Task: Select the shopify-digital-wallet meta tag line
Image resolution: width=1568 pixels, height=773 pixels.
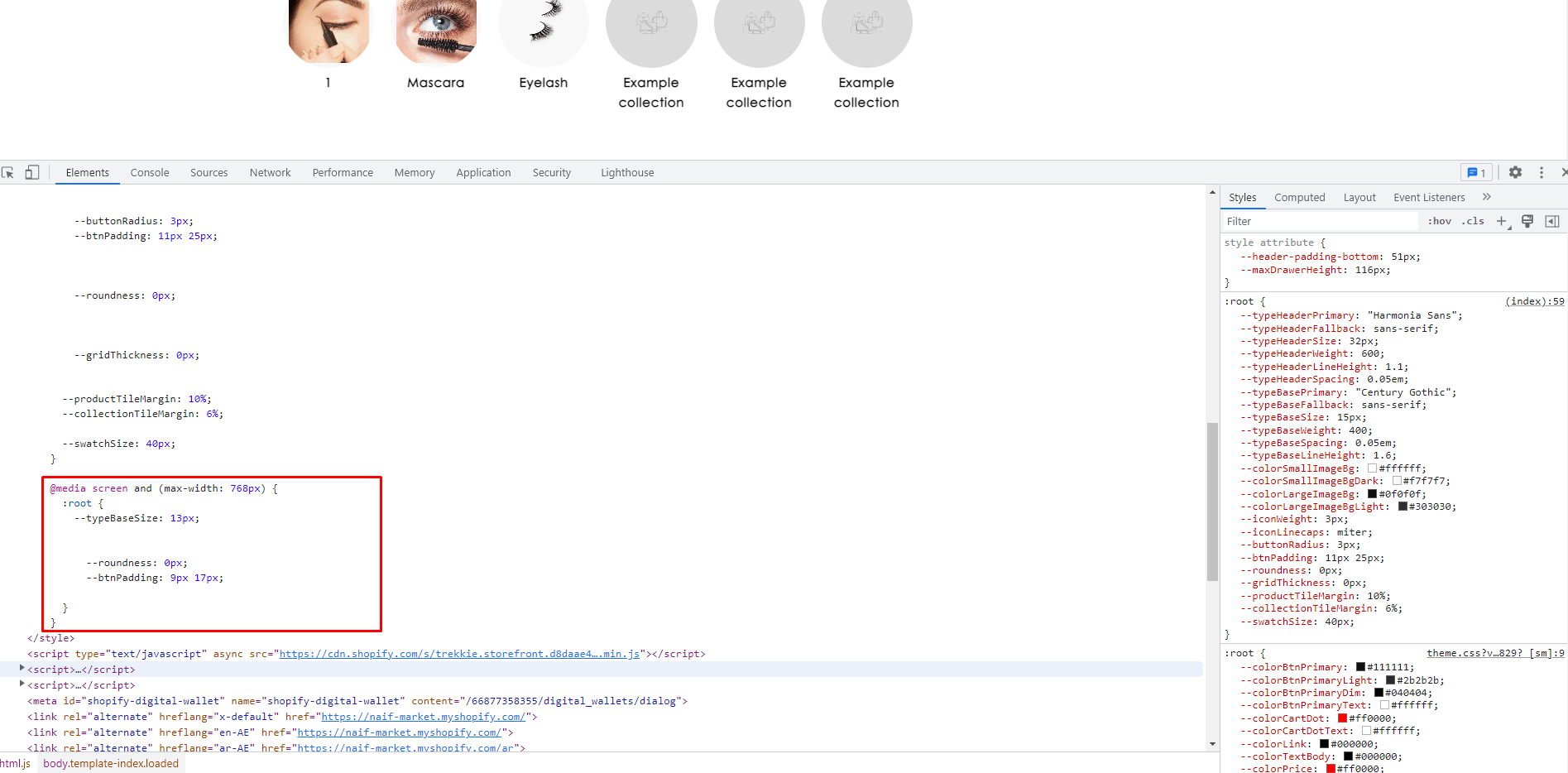Action: (x=357, y=701)
